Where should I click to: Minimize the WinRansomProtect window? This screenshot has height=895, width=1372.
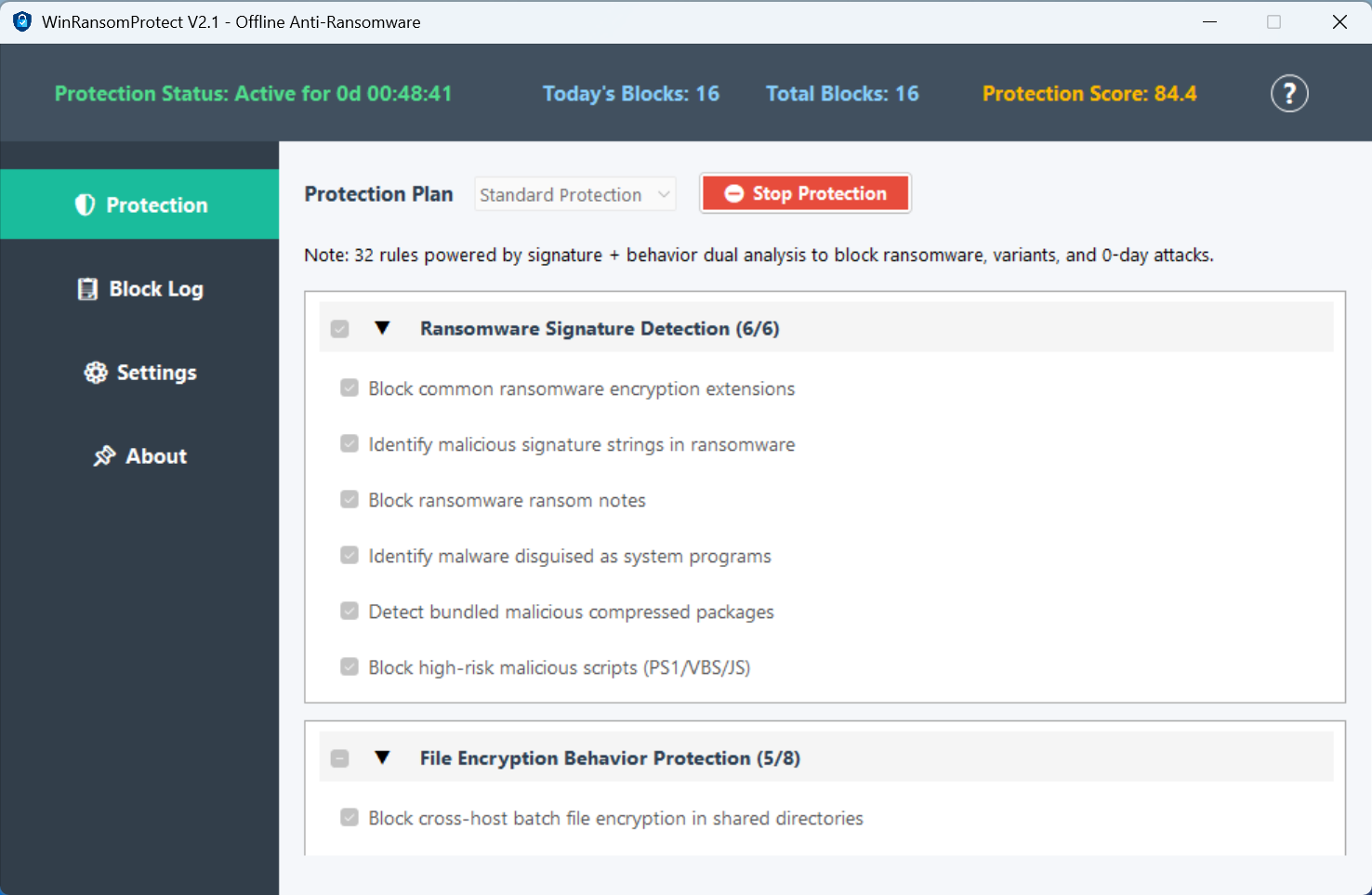(1209, 21)
